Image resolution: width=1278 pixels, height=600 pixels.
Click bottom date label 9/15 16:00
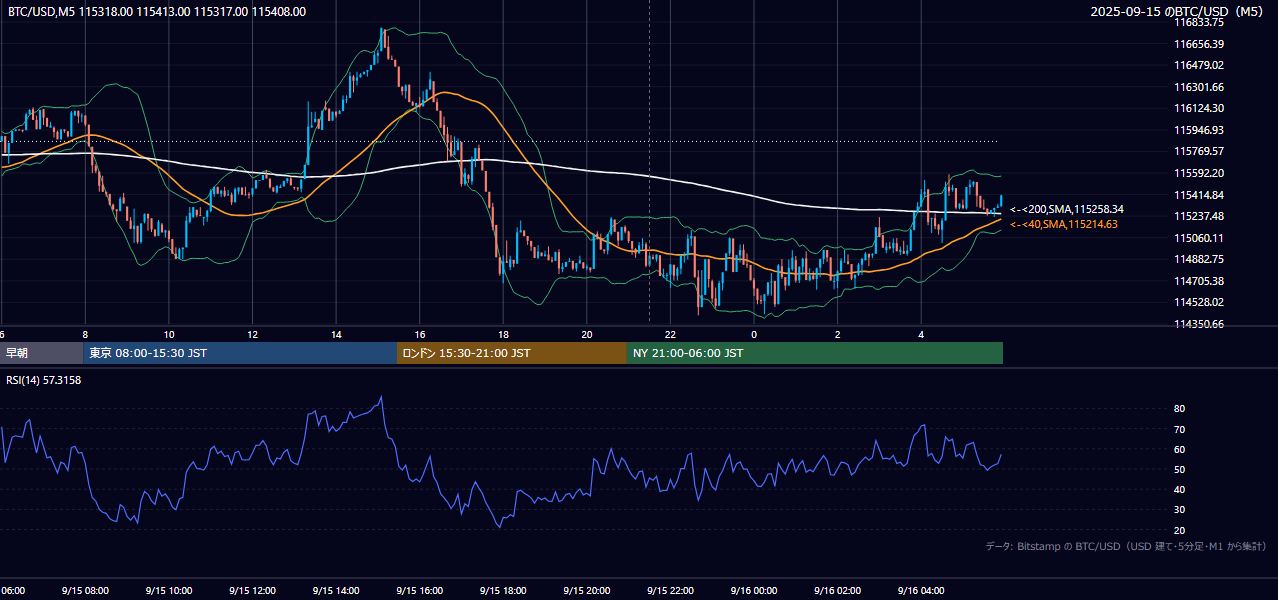tap(420, 590)
